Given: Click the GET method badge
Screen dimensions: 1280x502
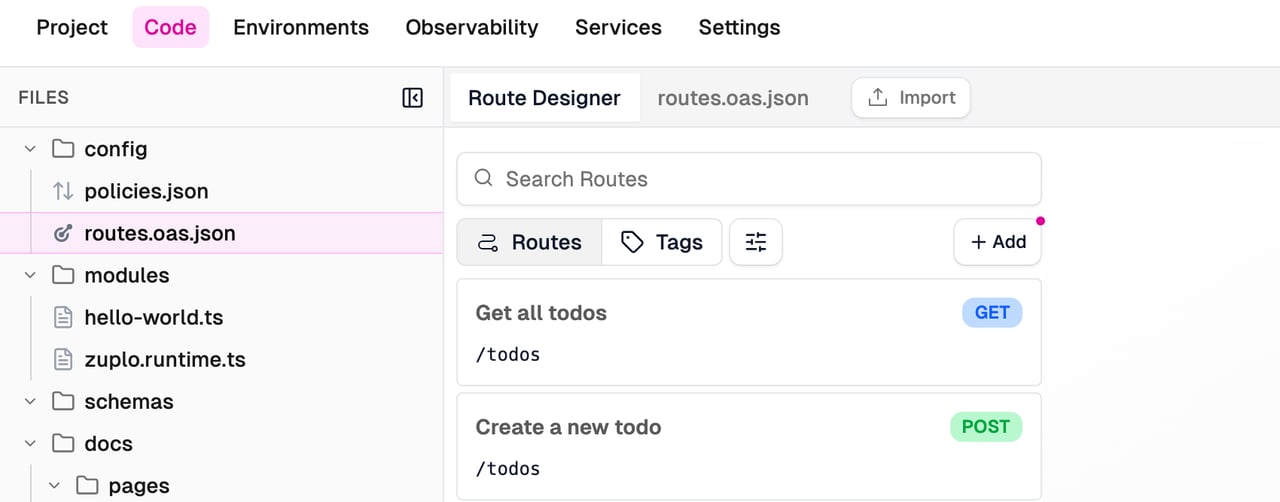Looking at the screenshot, I should [992, 313].
